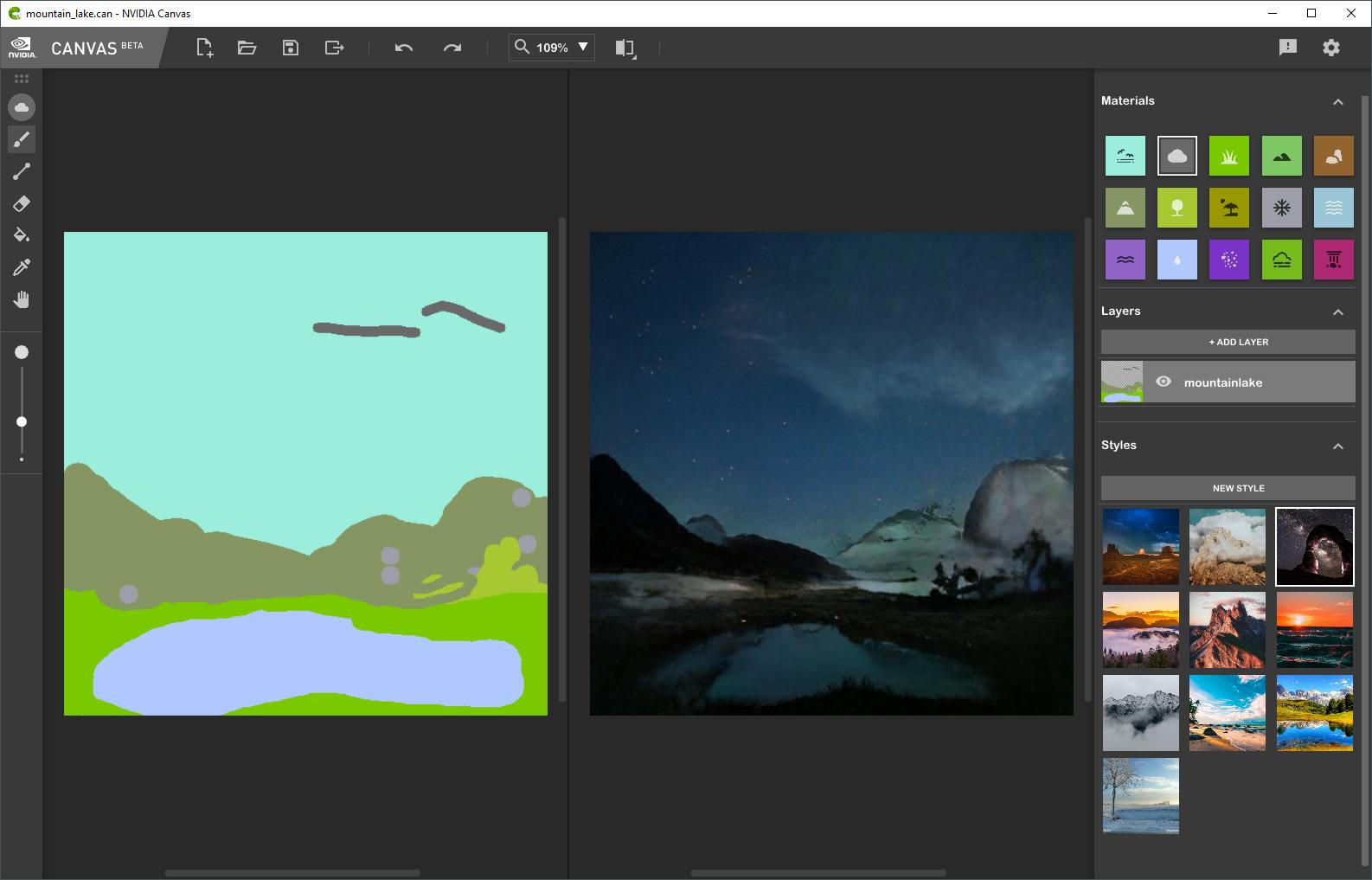Select the Line tool
The height and width of the screenshot is (880, 1372).
[22, 171]
